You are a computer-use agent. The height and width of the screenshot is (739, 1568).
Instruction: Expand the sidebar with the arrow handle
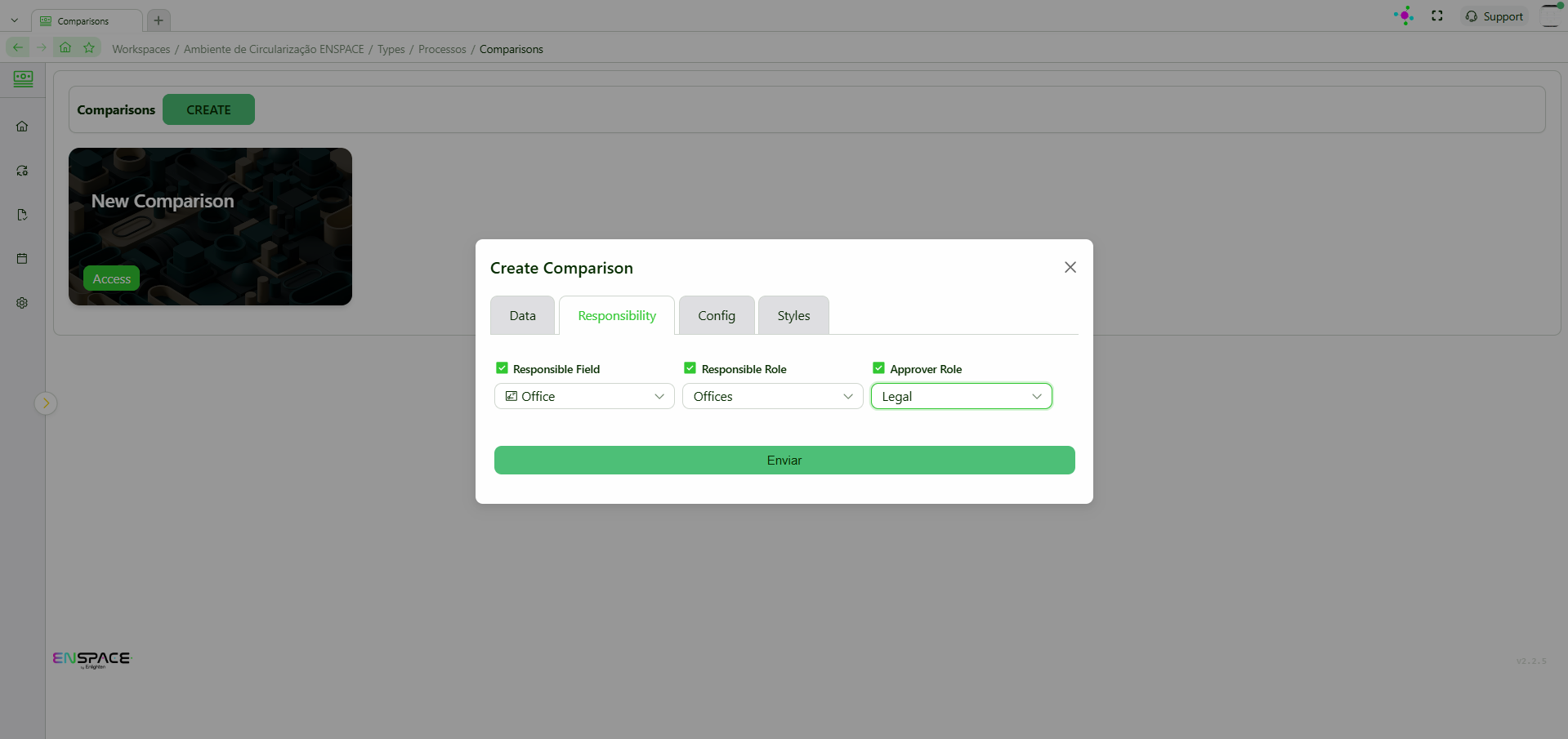46,403
